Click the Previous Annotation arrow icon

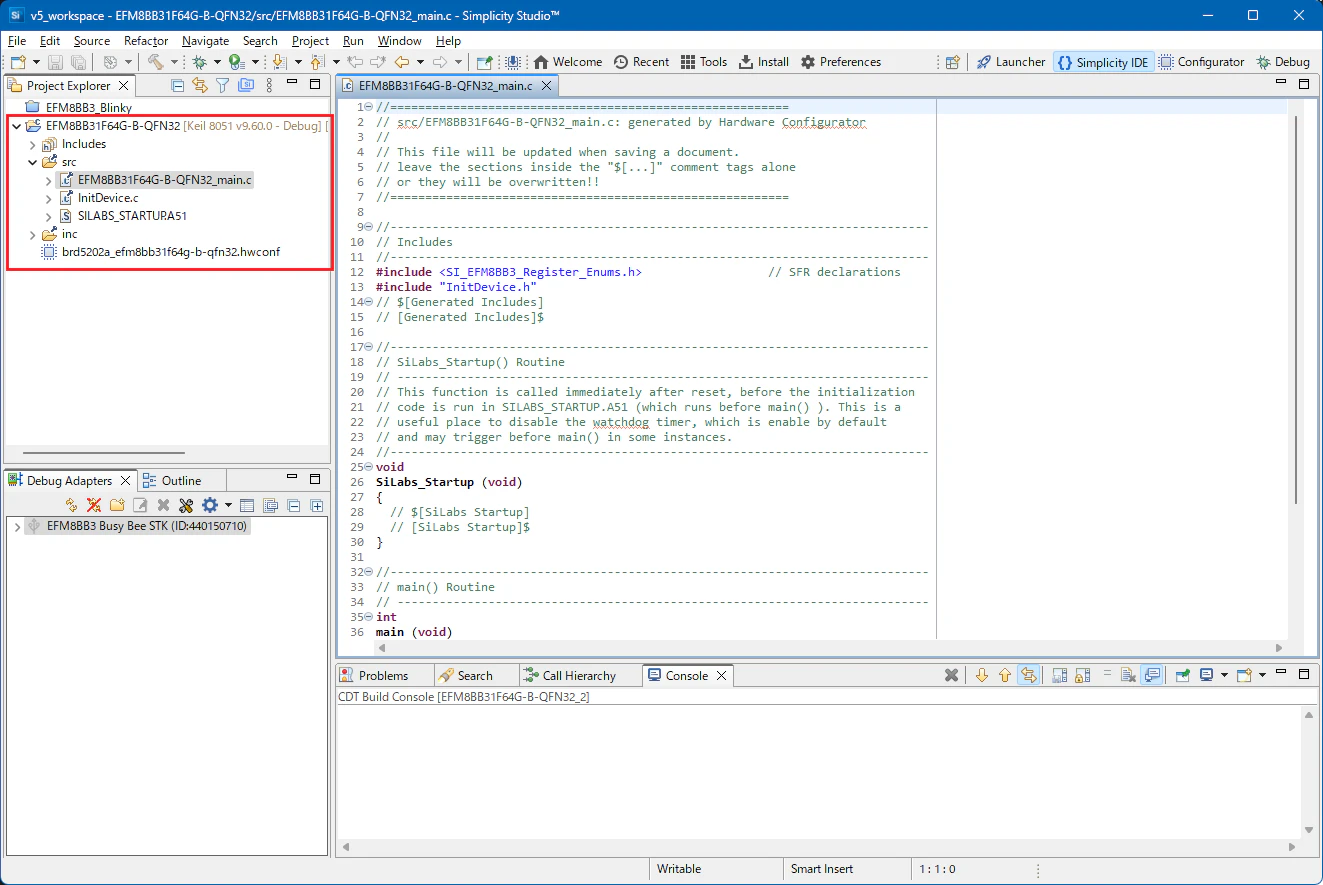317,62
